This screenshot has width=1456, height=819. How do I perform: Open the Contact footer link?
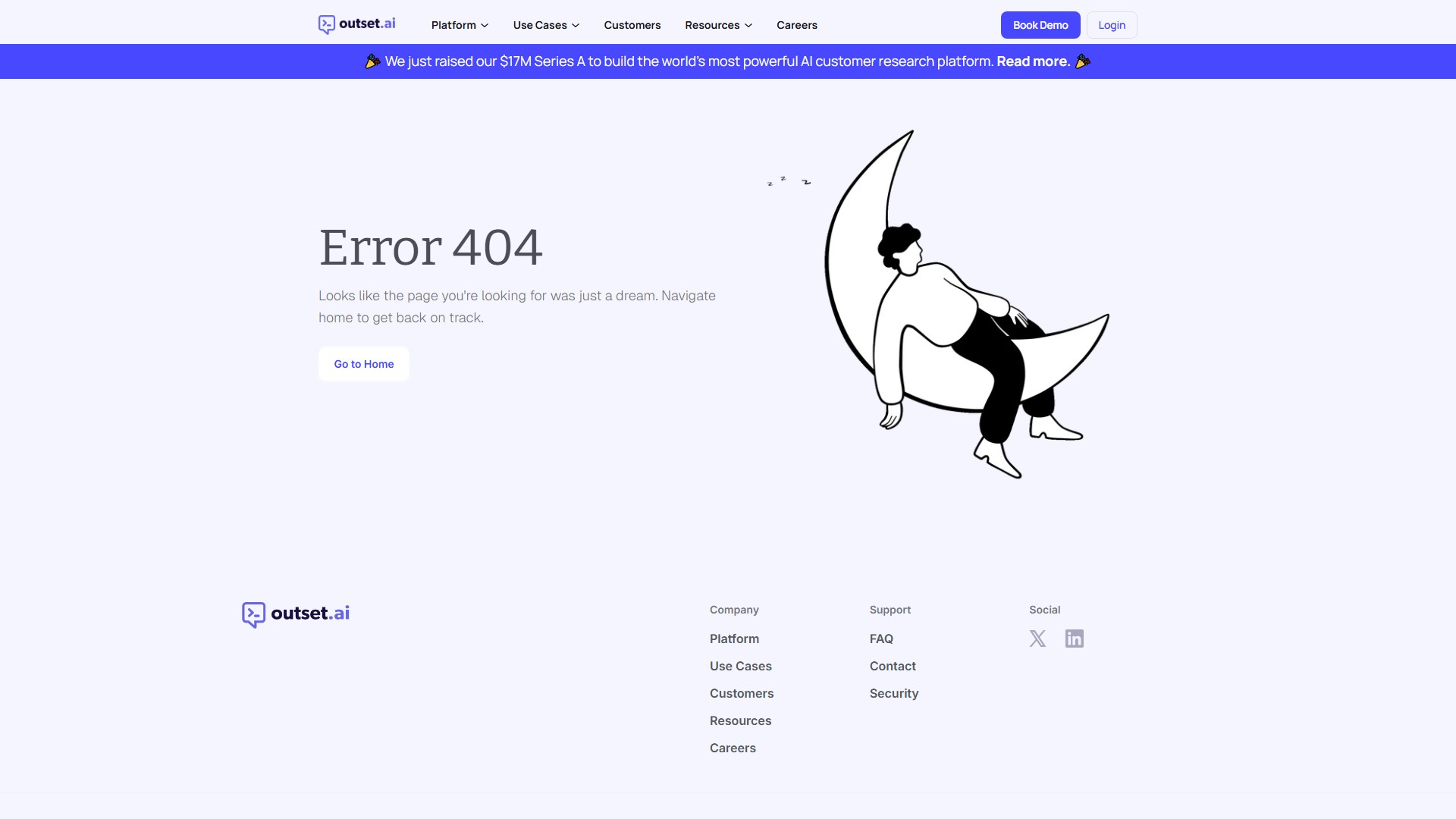[893, 666]
